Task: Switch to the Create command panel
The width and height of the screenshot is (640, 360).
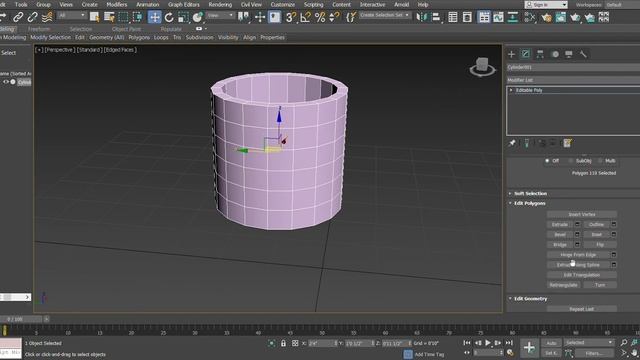Action: point(511,54)
